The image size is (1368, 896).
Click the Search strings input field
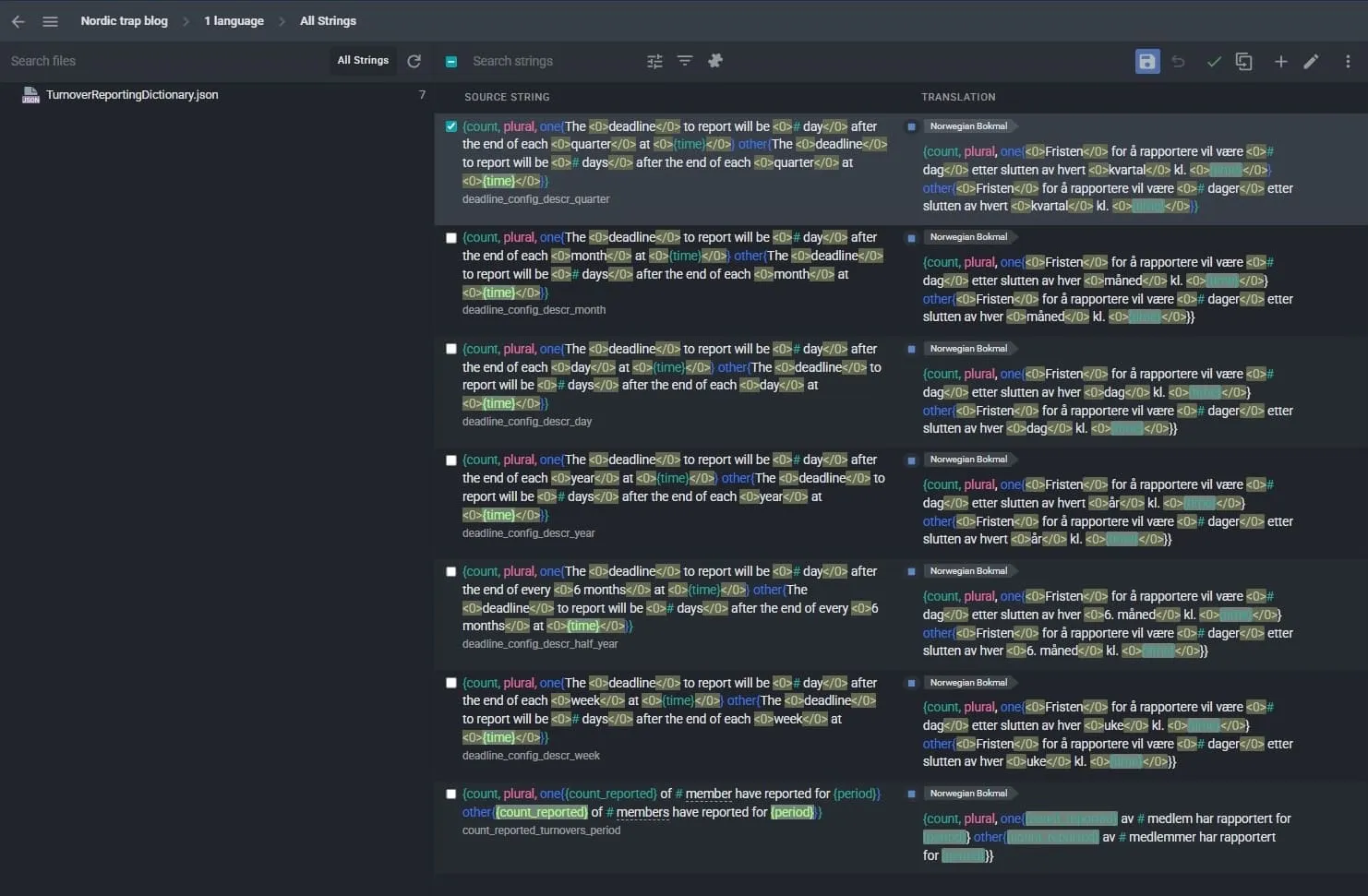(x=554, y=61)
